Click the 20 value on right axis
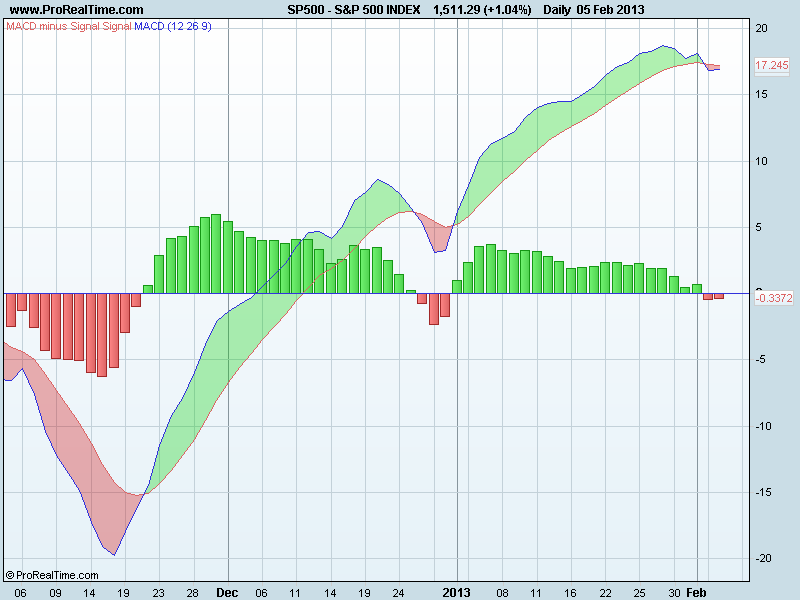 [x=761, y=29]
